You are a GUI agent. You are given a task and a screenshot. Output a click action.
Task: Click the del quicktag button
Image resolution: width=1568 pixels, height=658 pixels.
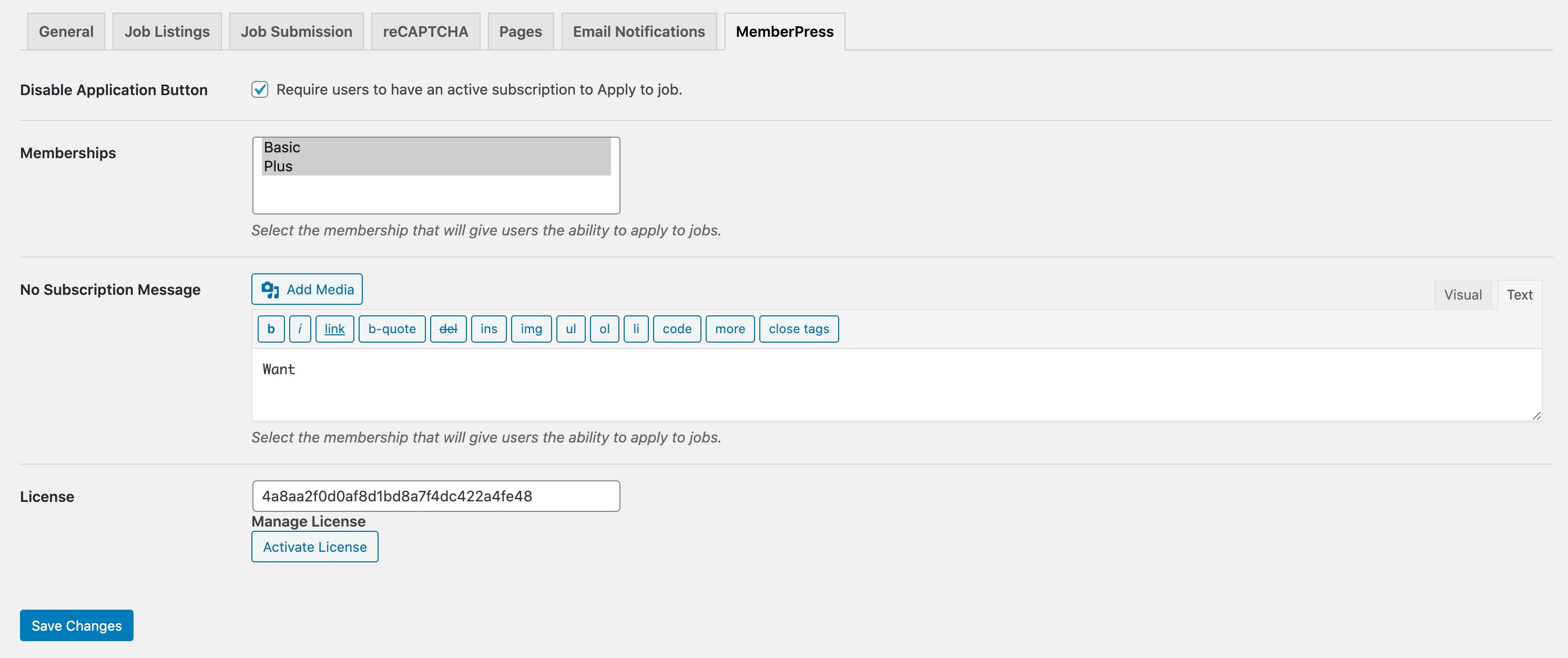tap(448, 329)
